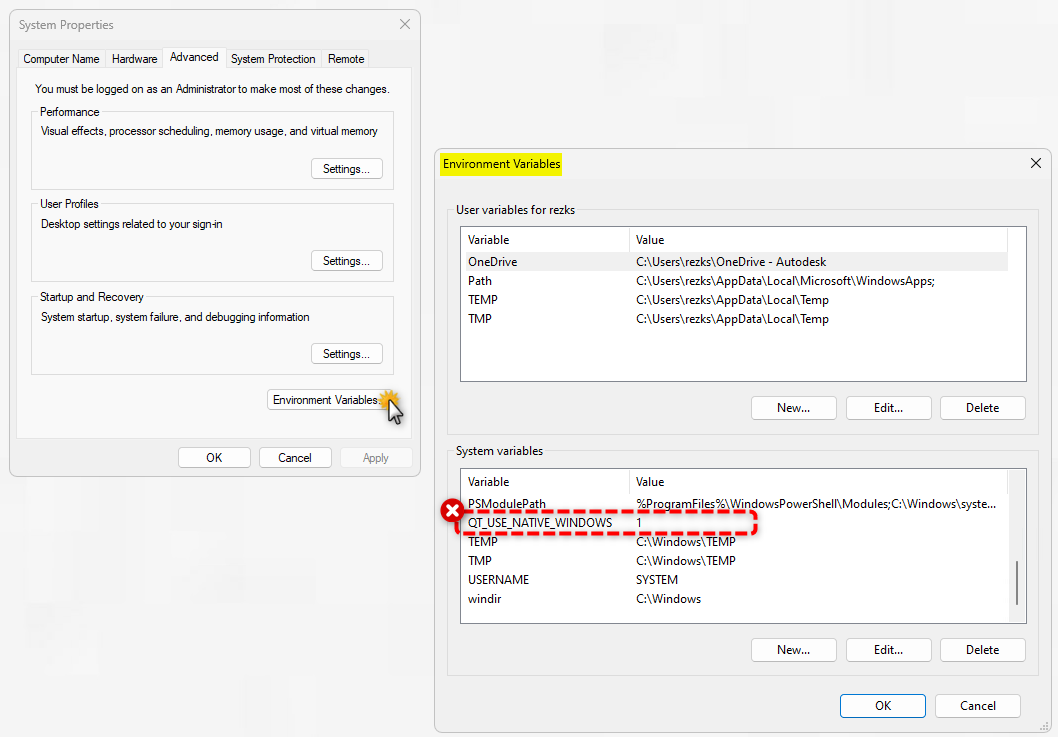Go to the System Protection tab
The height and width of the screenshot is (737, 1058).
[x=273, y=59]
